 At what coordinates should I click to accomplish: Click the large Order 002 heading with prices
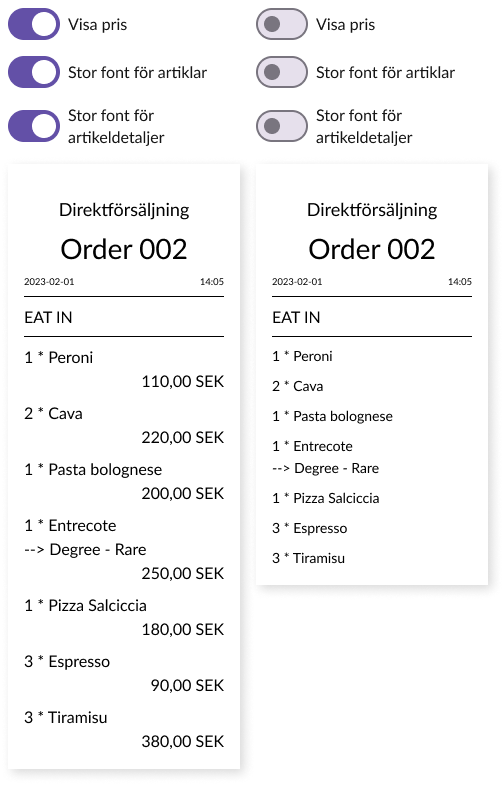pyautogui.click(x=124, y=249)
